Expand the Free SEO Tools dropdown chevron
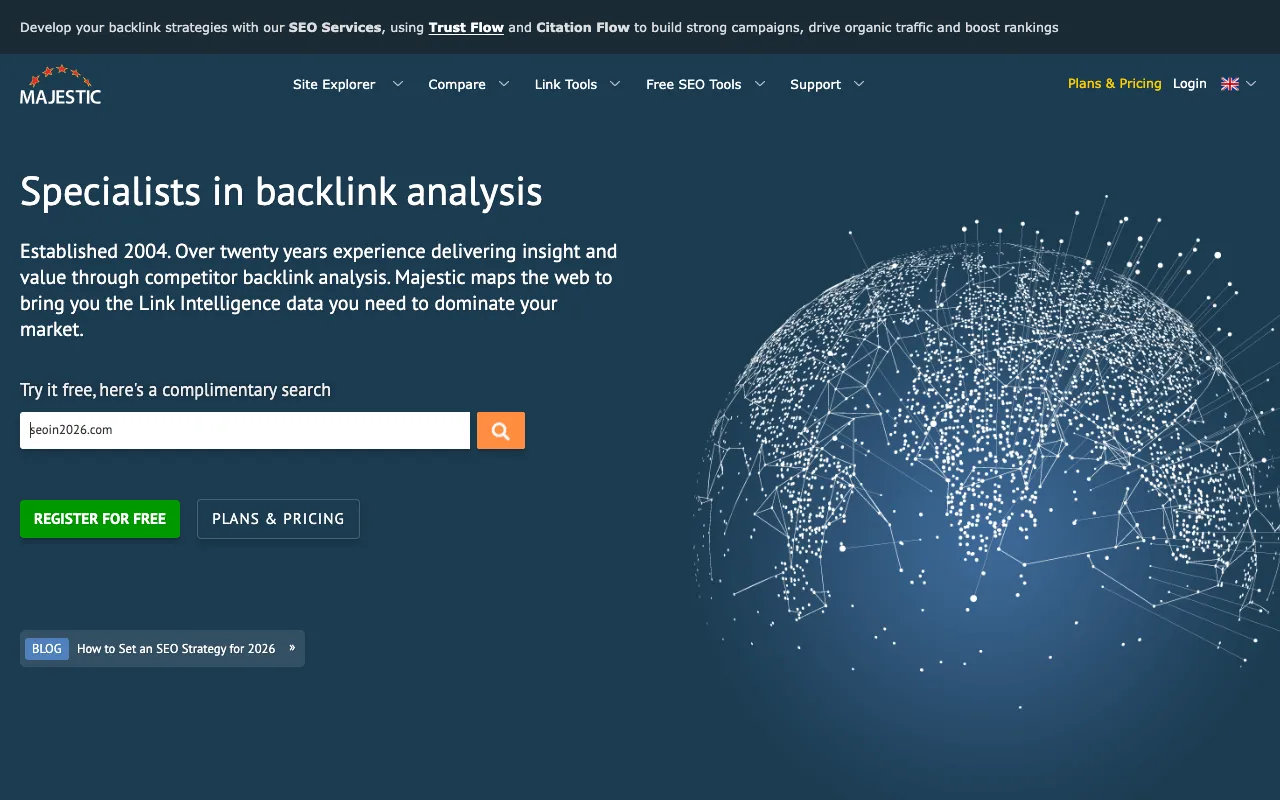This screenshot has height=800, width=1280. (x=761, y=84)
